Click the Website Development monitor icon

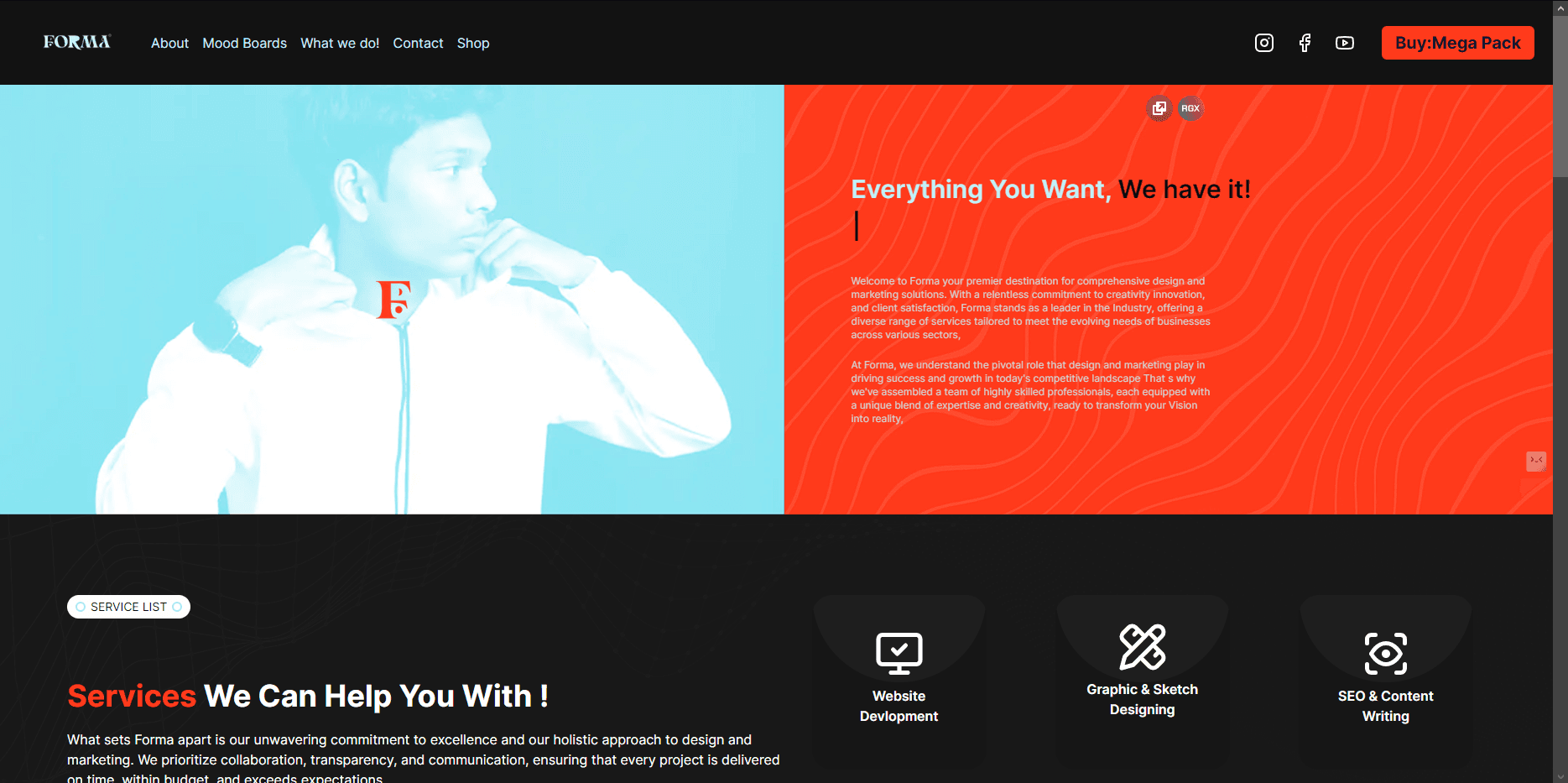pyautogui.click(x=899, y=653)
